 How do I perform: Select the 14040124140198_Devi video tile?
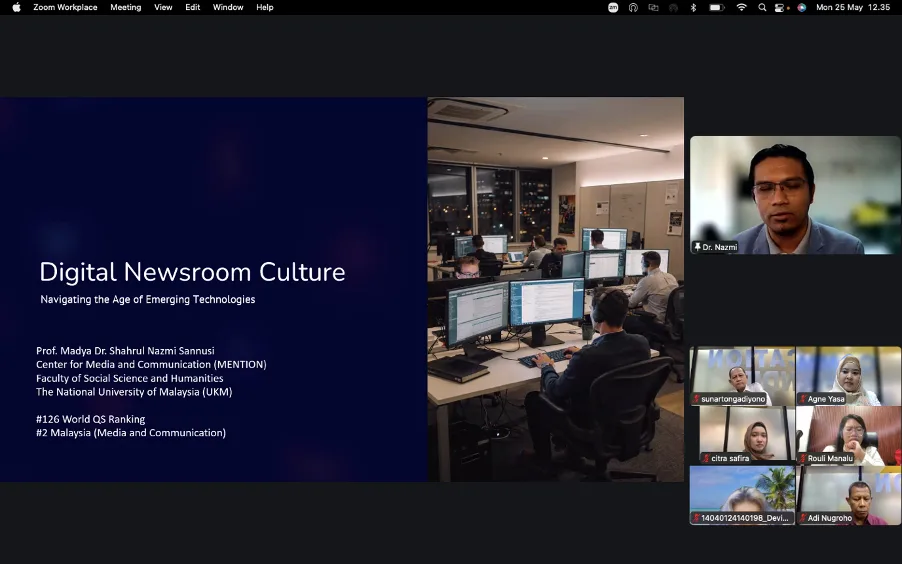coord(742,496)
